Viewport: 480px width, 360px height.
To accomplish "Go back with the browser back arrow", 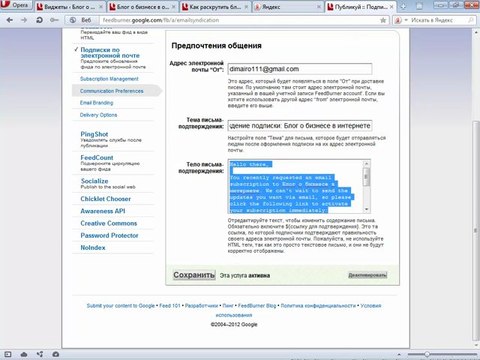I will pos(10,20).
